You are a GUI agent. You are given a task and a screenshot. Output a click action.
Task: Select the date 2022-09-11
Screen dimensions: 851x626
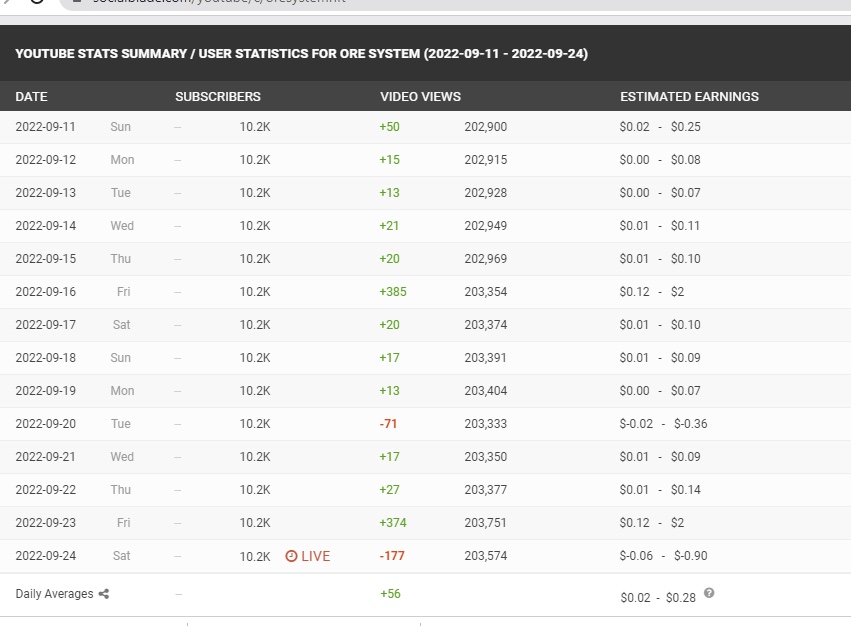[x=46, y=127]
